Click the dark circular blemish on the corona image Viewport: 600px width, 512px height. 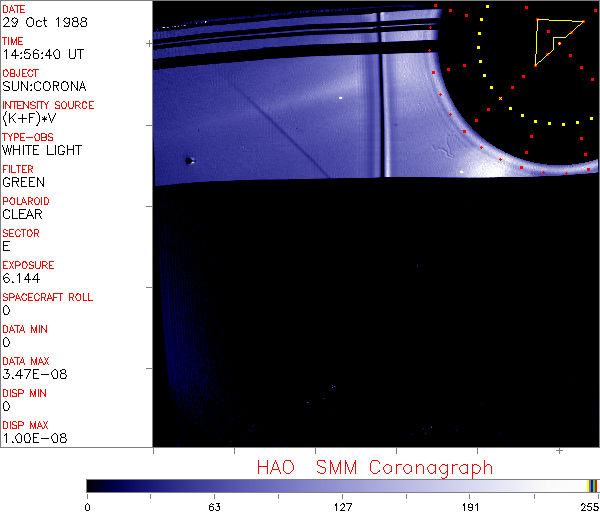click(x=188, y=159)
